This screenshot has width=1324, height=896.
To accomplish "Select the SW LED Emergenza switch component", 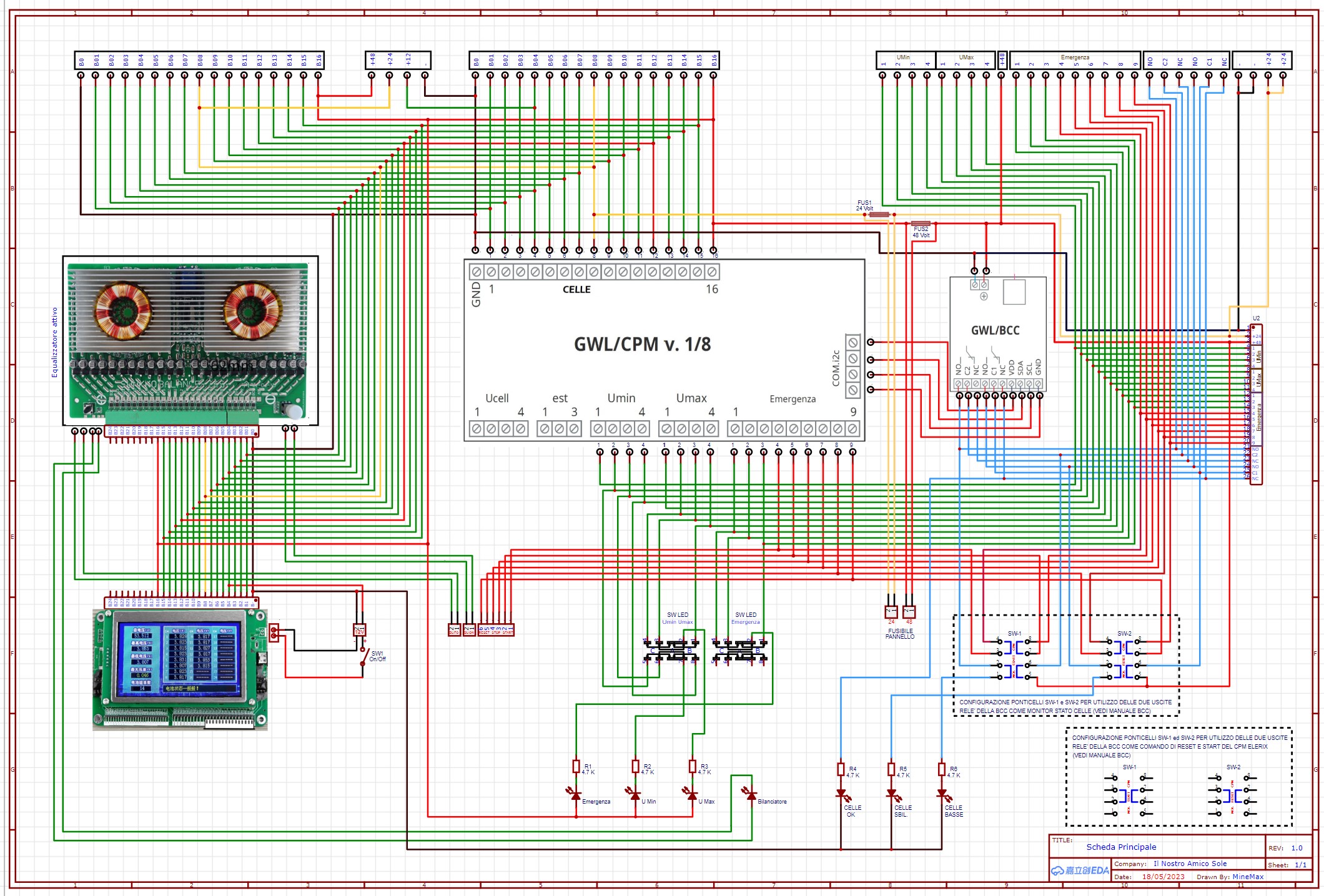I will (x=740, y=651).
